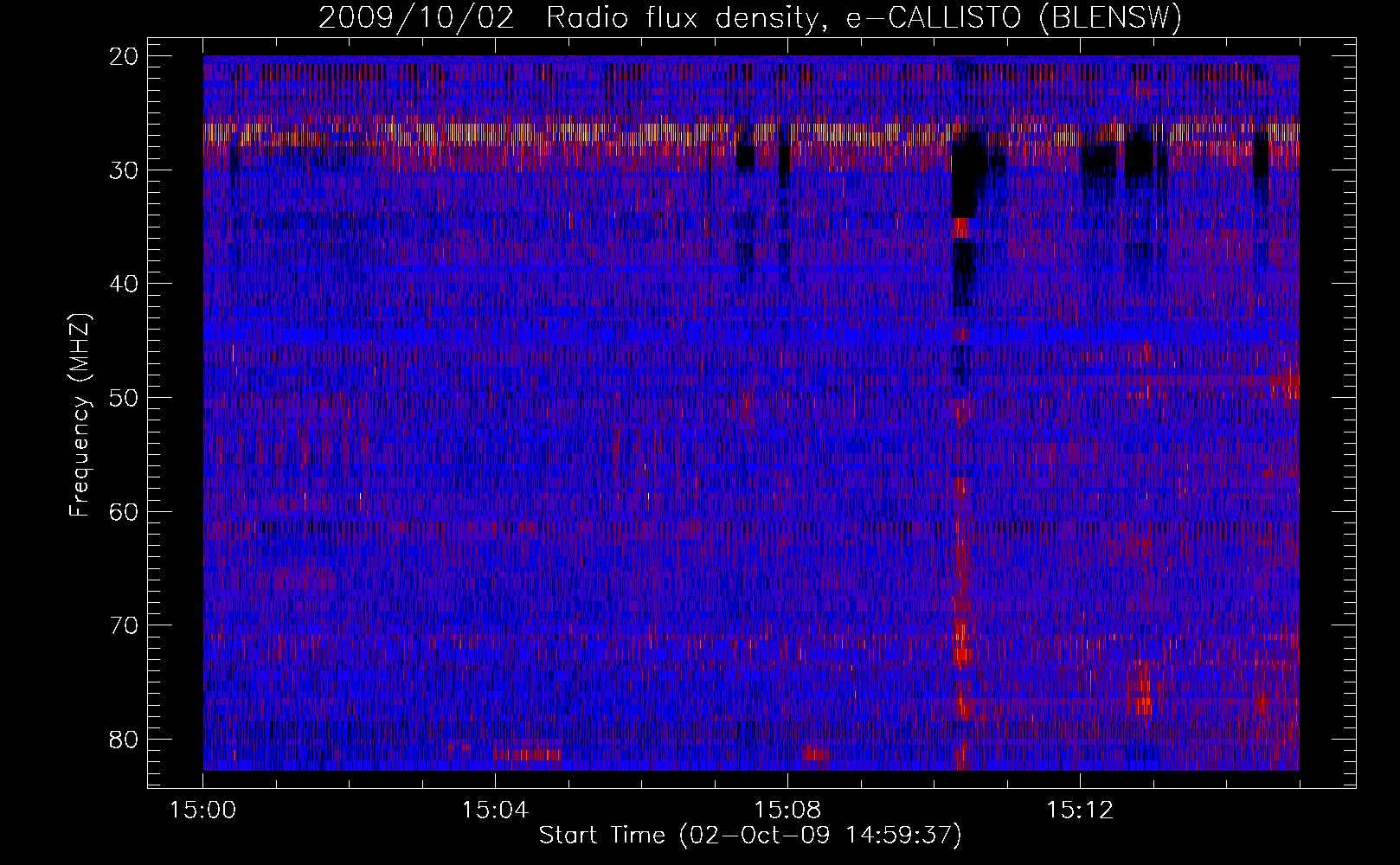Image resolution: width=1400 pixels, height=865 pixels.
Task: Select the 15:04 time tick label
Action: tap(495, 811)
